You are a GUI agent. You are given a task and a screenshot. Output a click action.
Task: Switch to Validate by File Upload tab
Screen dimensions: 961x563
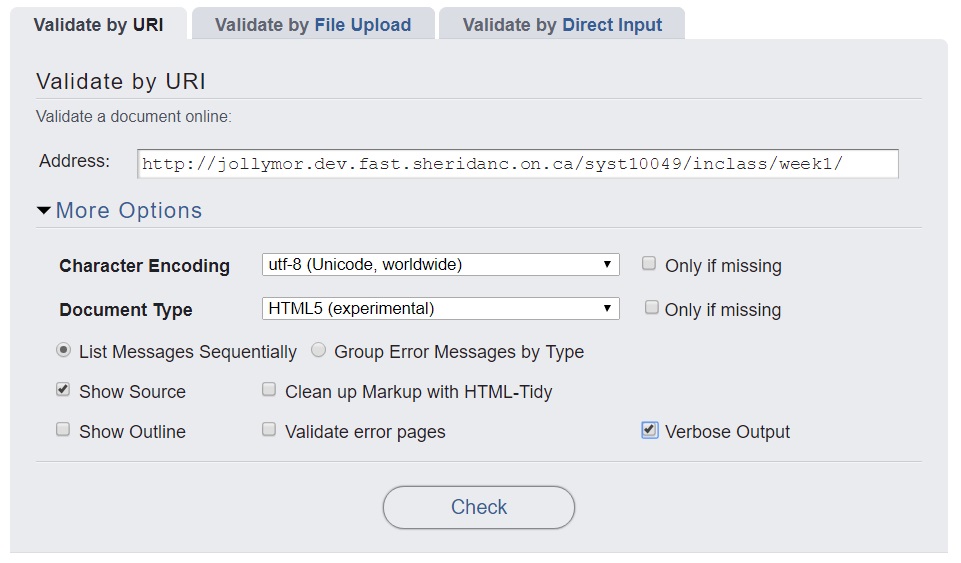313,25
